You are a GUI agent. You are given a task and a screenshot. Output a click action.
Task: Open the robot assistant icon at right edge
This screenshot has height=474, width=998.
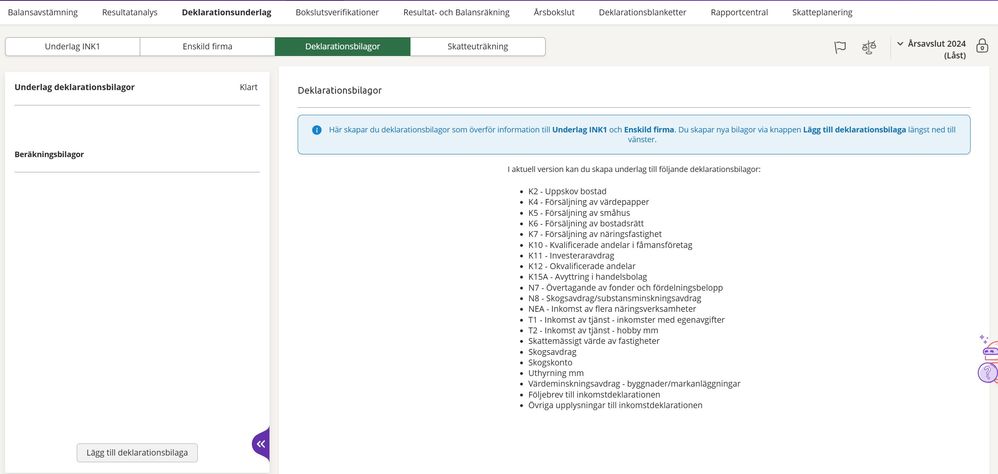pos(990,350)
